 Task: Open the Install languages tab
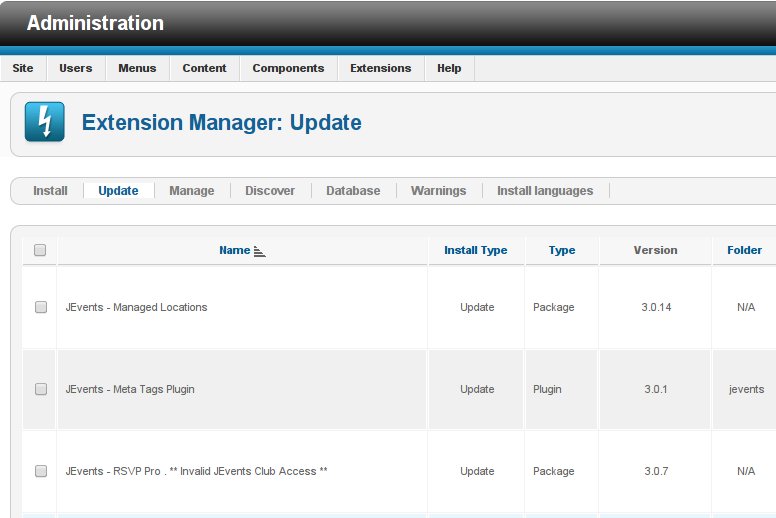[545, 190]
